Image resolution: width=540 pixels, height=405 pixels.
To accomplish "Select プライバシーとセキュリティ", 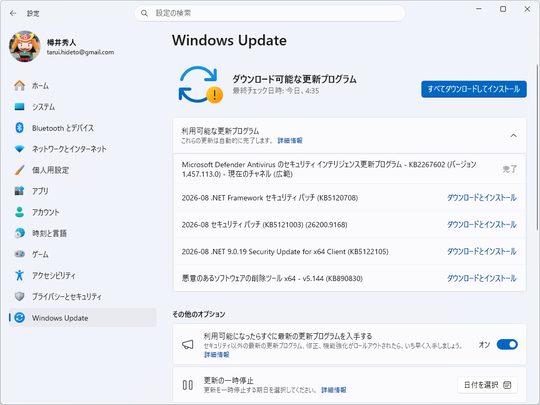I will pos(83,296).
